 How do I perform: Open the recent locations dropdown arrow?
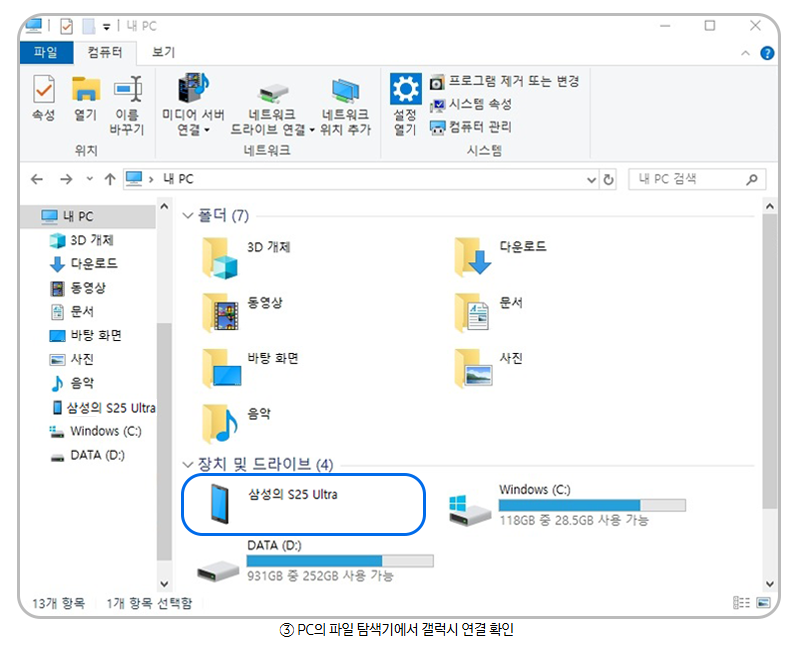click(90, 179)
